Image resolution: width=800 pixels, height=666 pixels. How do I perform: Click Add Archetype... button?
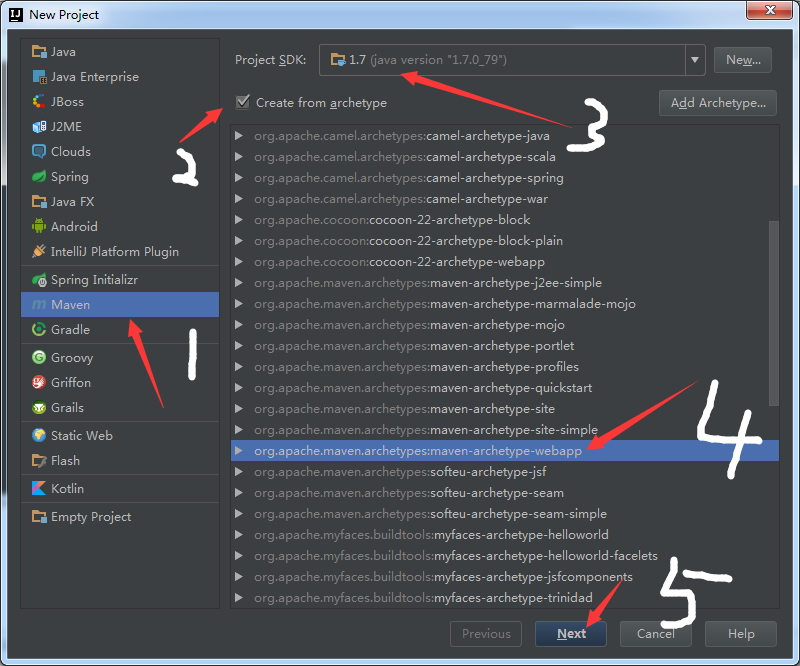click(718, 103)
